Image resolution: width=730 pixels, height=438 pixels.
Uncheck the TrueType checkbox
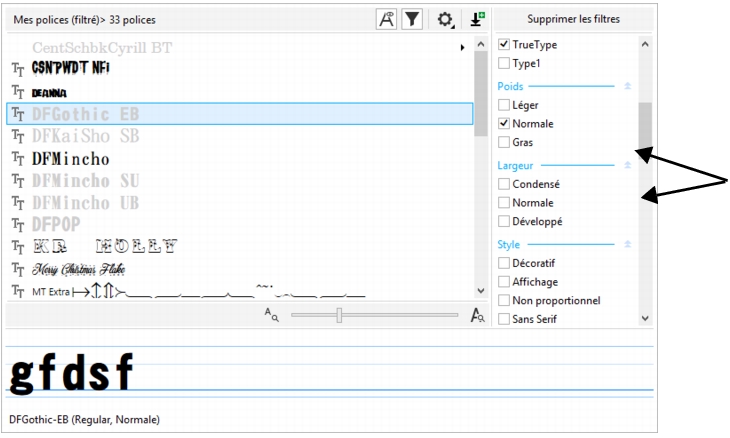click(x=504, y=45)
